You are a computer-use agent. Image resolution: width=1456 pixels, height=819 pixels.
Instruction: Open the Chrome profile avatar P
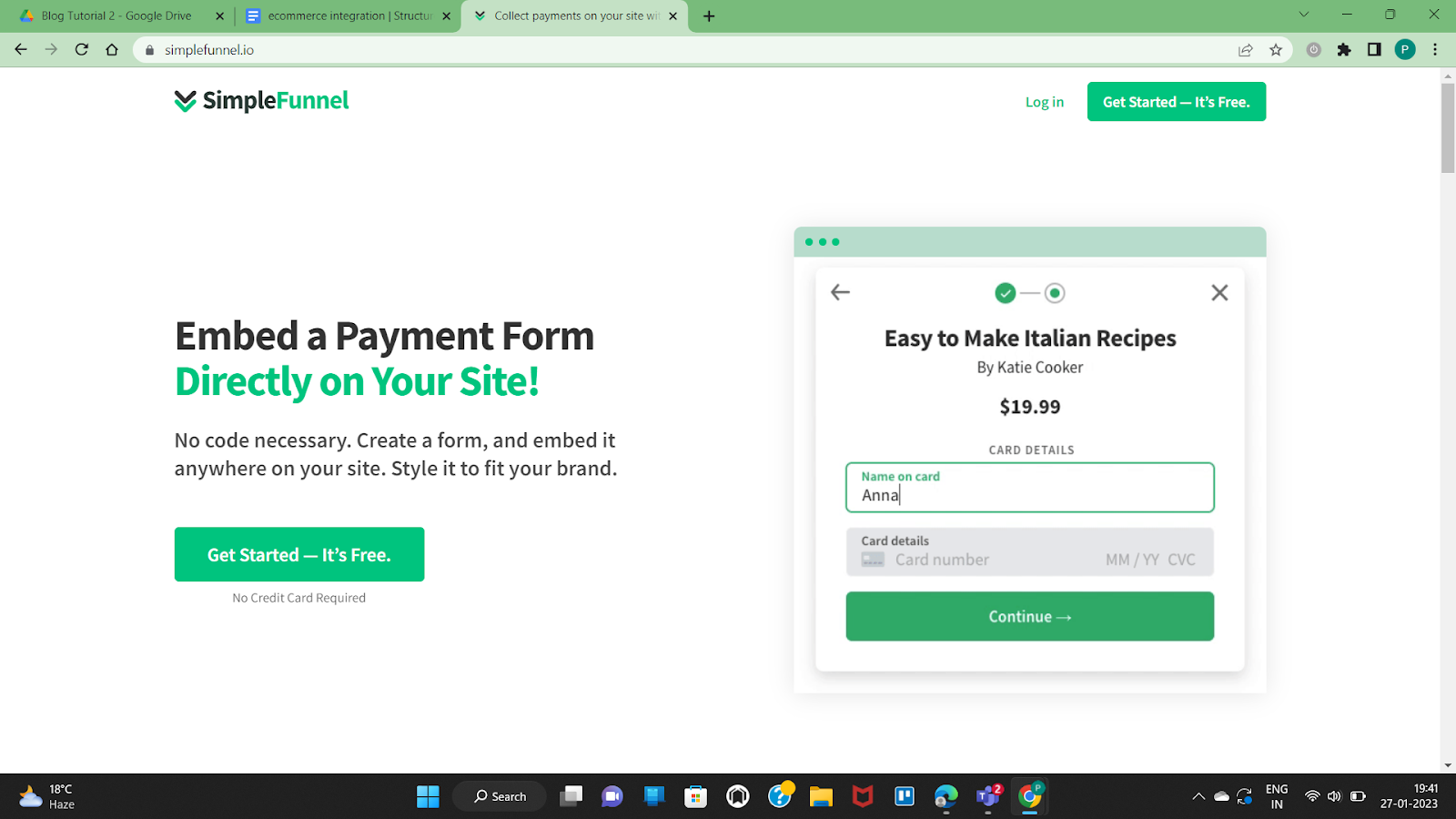pyautogui.click(x=1405, y=50)
